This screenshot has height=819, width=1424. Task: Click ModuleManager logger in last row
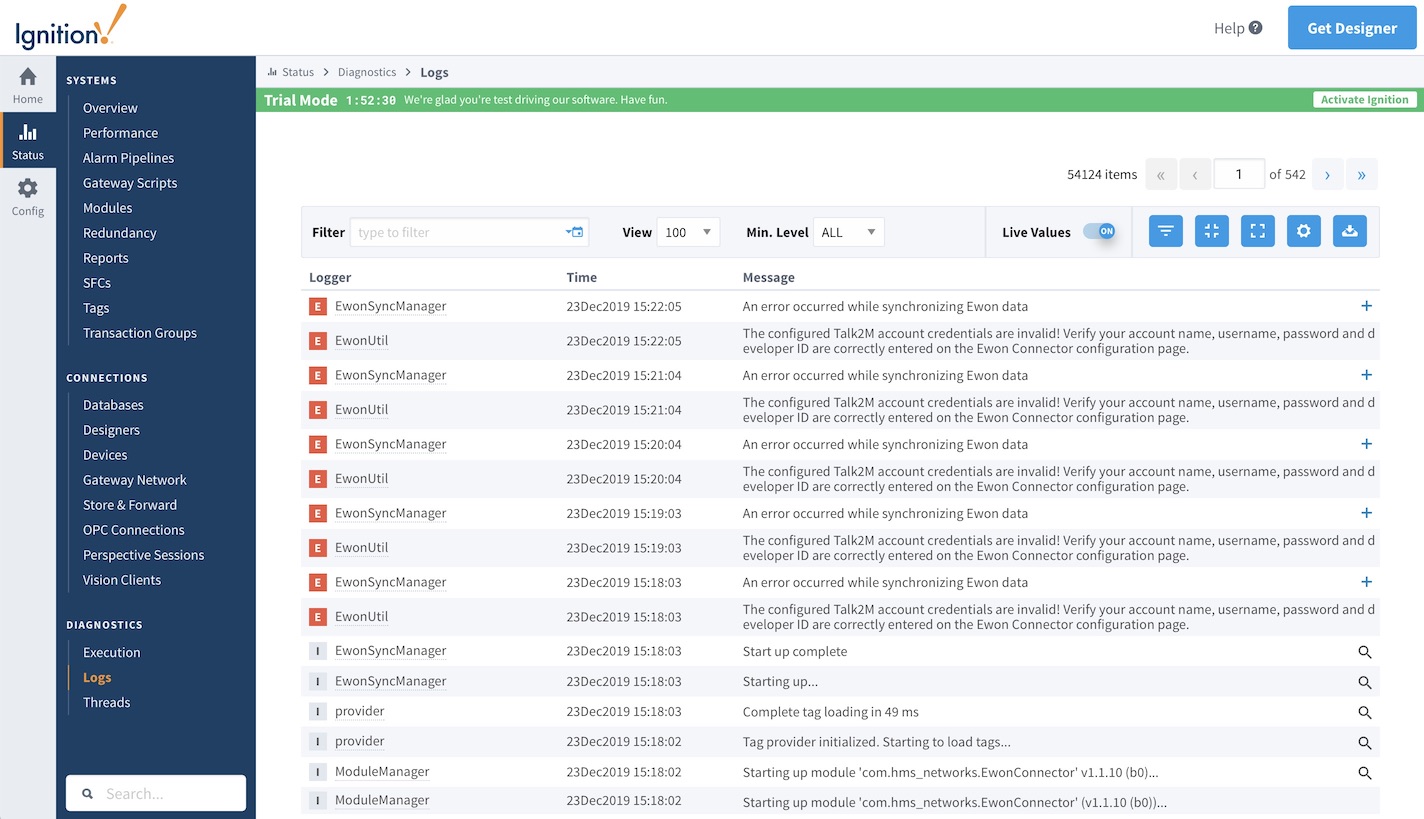pos(382,801)
